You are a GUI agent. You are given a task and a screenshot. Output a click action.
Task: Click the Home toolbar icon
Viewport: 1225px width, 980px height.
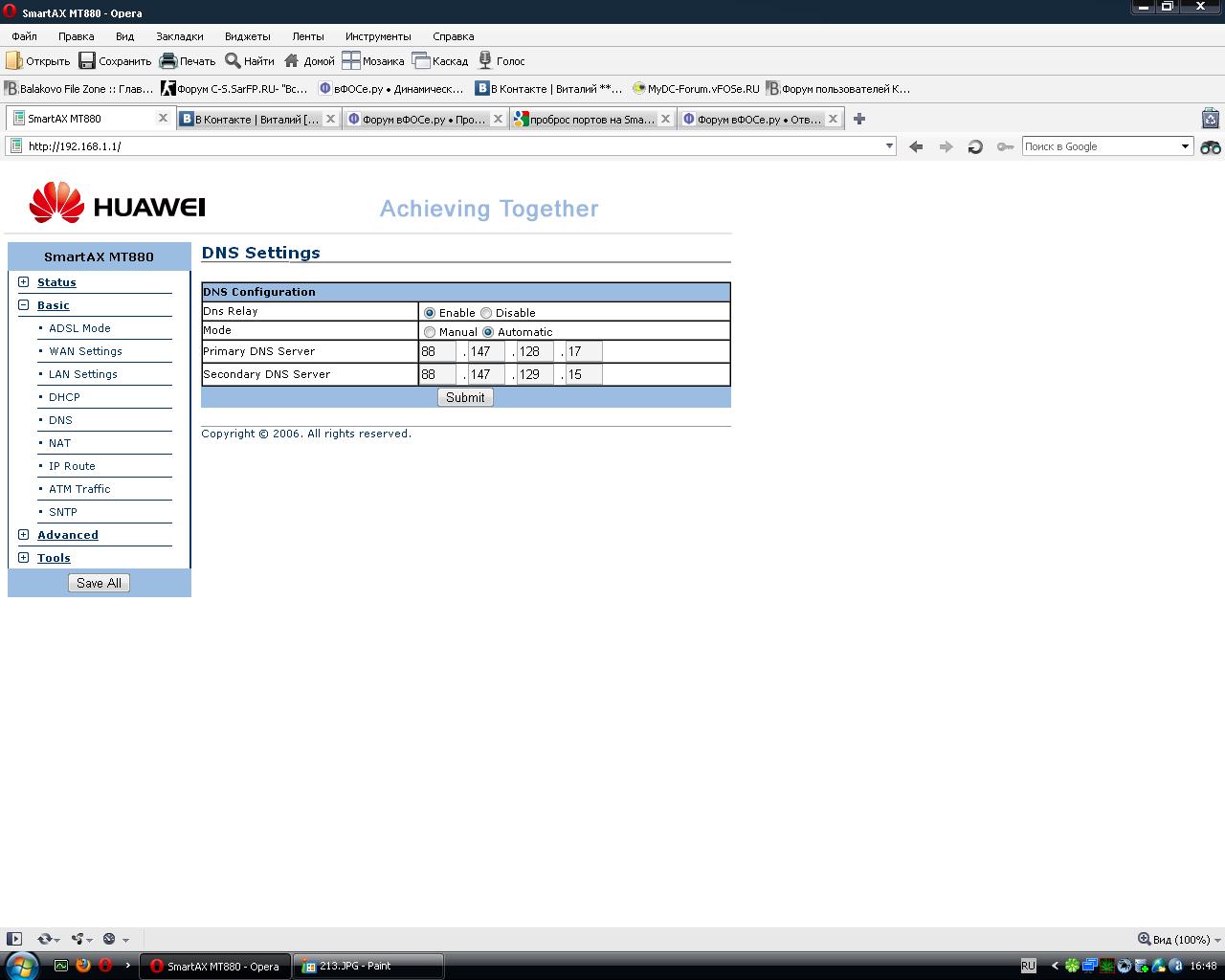(292, 61)
